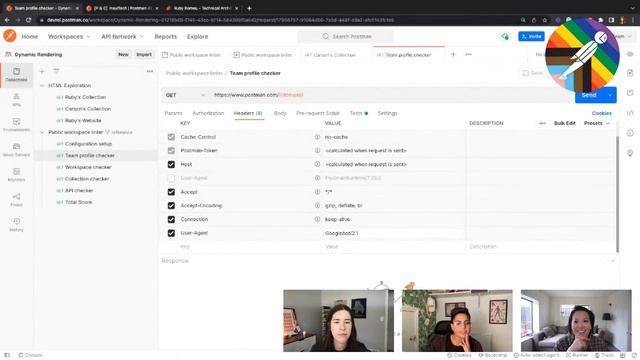Image resolution: width=640 pixels, height=360 pixels.
Task: Select Workspace checker request in sidebar
Action: pyautogui.click(x=88, y=167)
